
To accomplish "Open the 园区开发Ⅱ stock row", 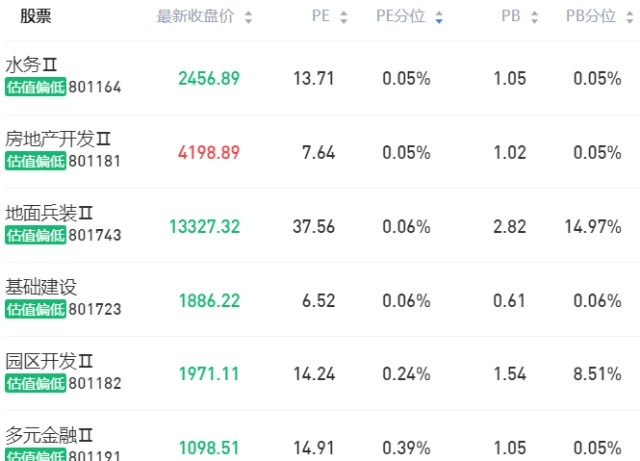I will coord(320,374).
